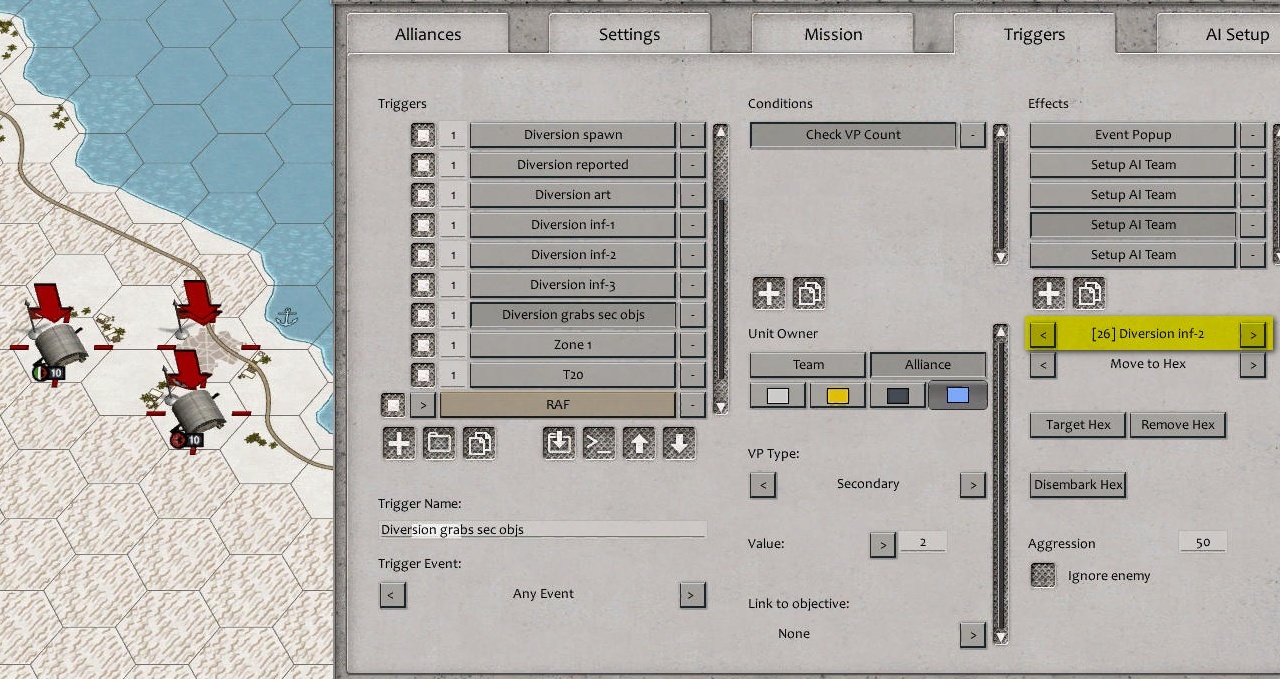Add a new effect with the plus icon under Effects
1280x679 pixels.
pyautogui.click(x=1049, y=293)
